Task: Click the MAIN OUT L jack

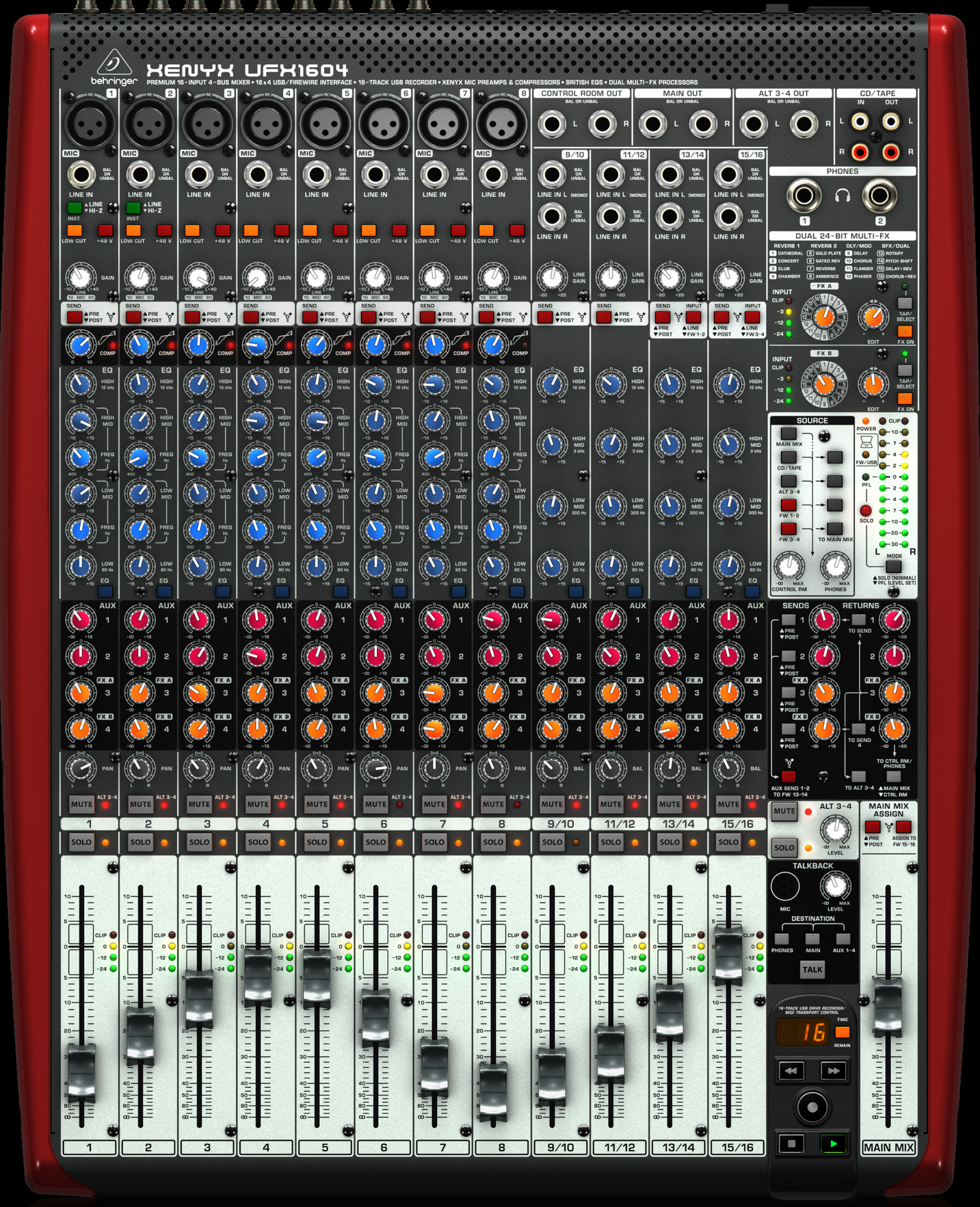Action: tap(652, 124)
